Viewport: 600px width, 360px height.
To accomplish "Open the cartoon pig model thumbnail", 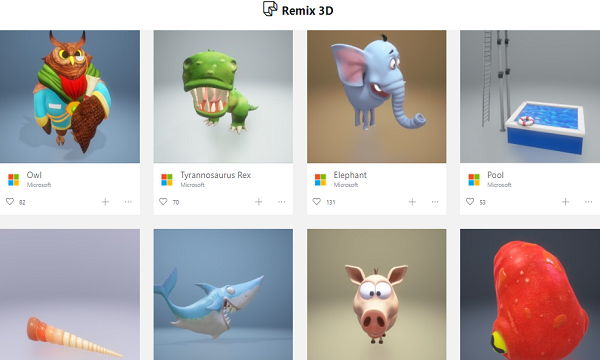I will 377,295.
